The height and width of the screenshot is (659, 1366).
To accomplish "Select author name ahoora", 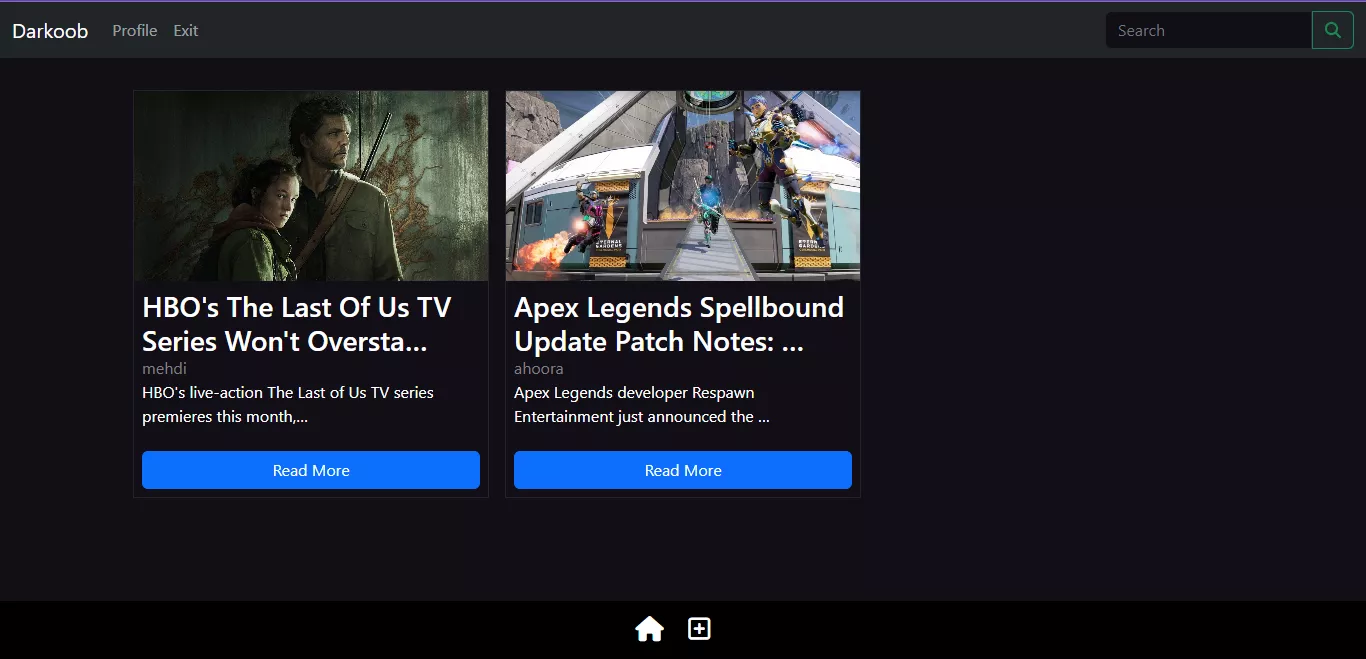I will (539, 369).
